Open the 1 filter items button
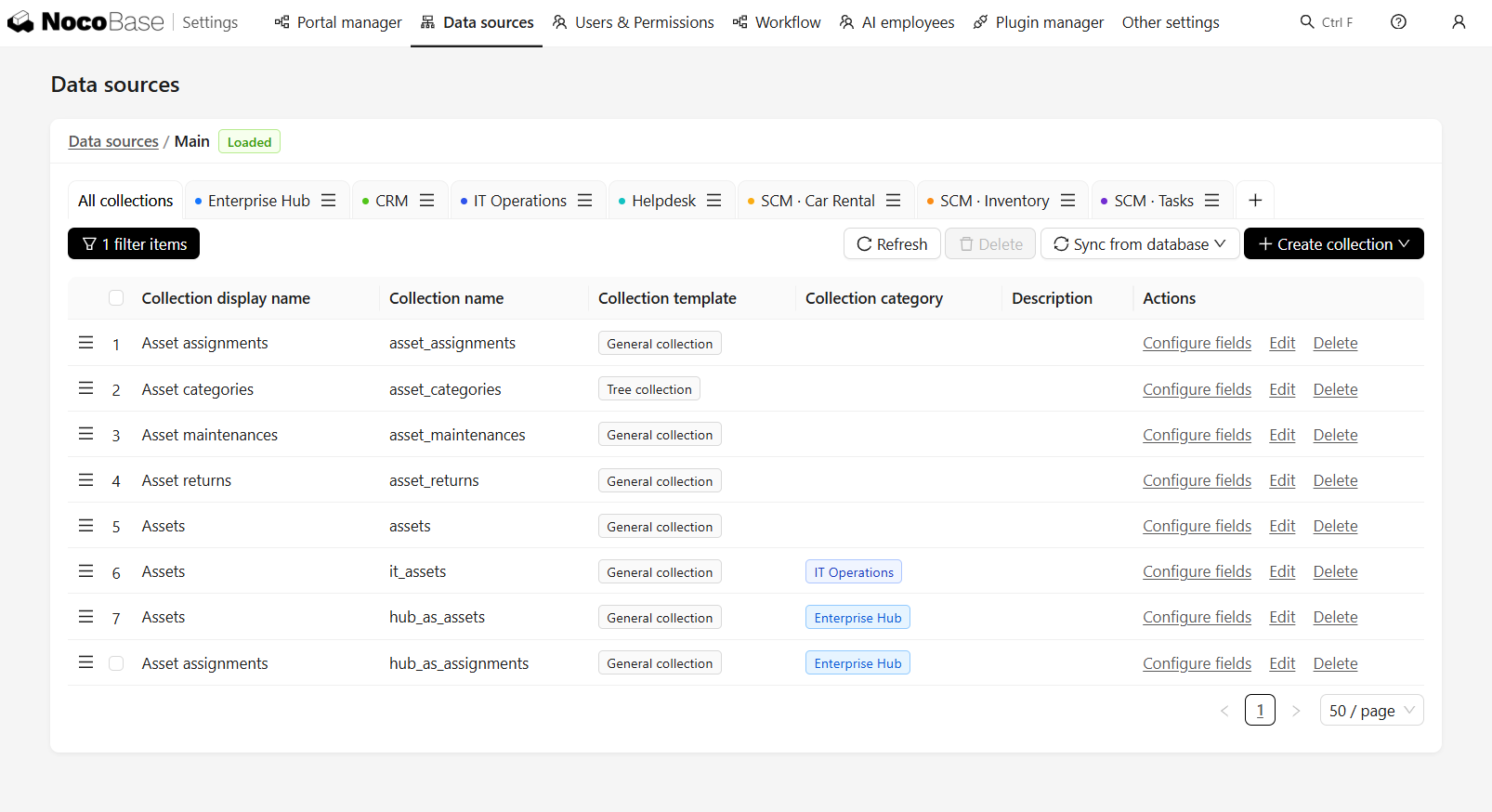The image size is (1492, 812). pos(134,243)
